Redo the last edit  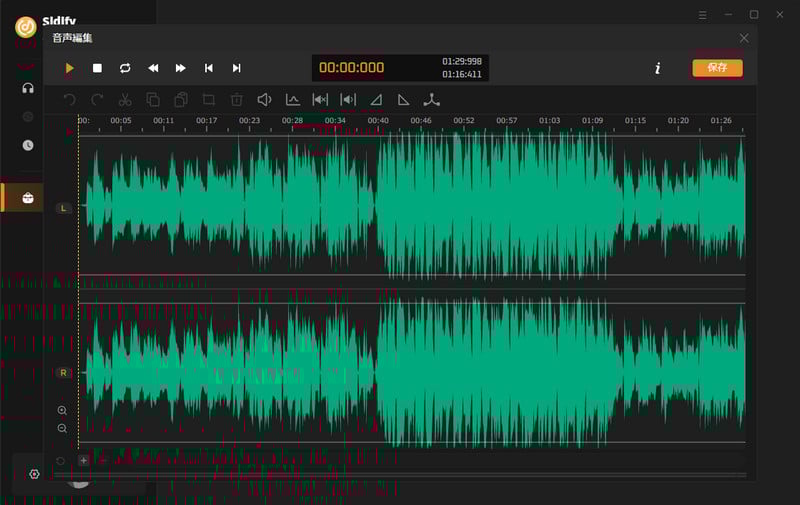click(x=97, y=99)
